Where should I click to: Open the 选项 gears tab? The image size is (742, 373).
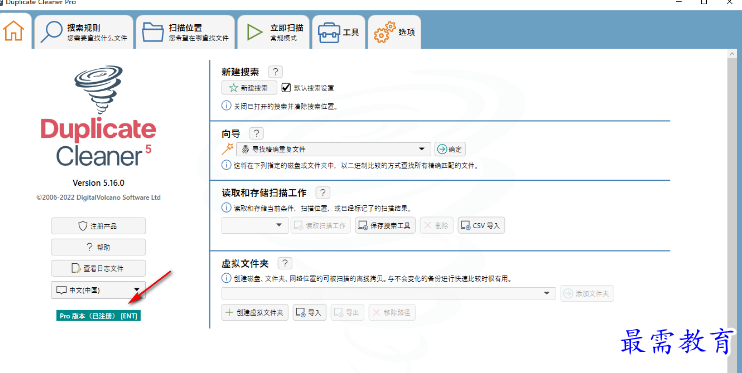(x=394, y=32)
